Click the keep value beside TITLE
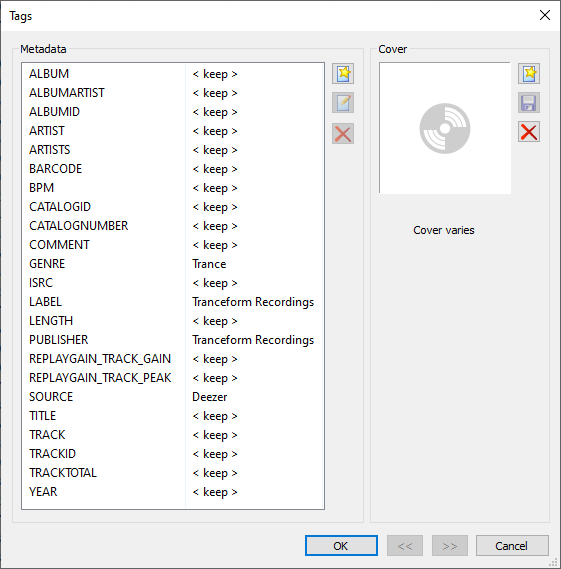 tap(215, 416)
